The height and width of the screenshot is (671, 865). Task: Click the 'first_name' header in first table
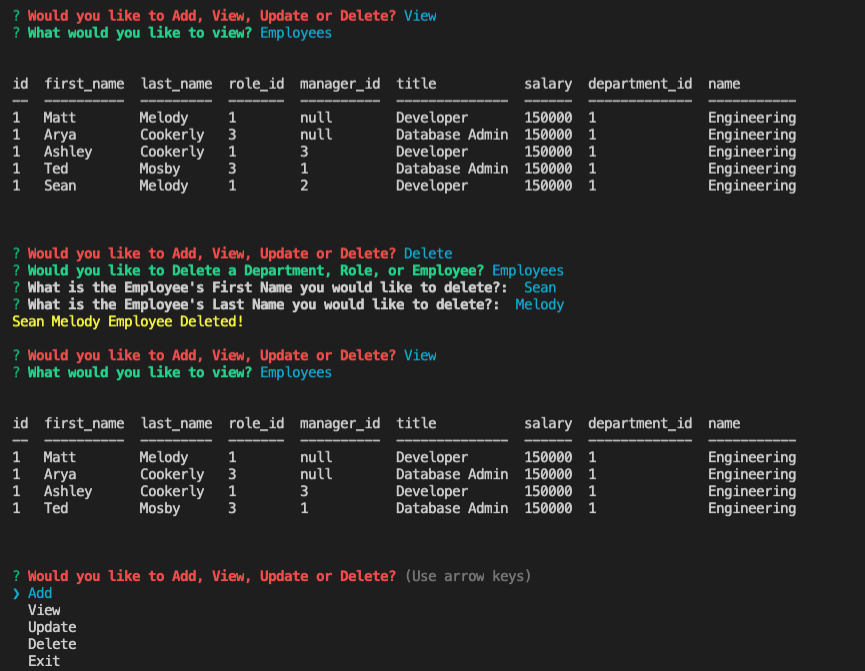[x=84, y=84]
